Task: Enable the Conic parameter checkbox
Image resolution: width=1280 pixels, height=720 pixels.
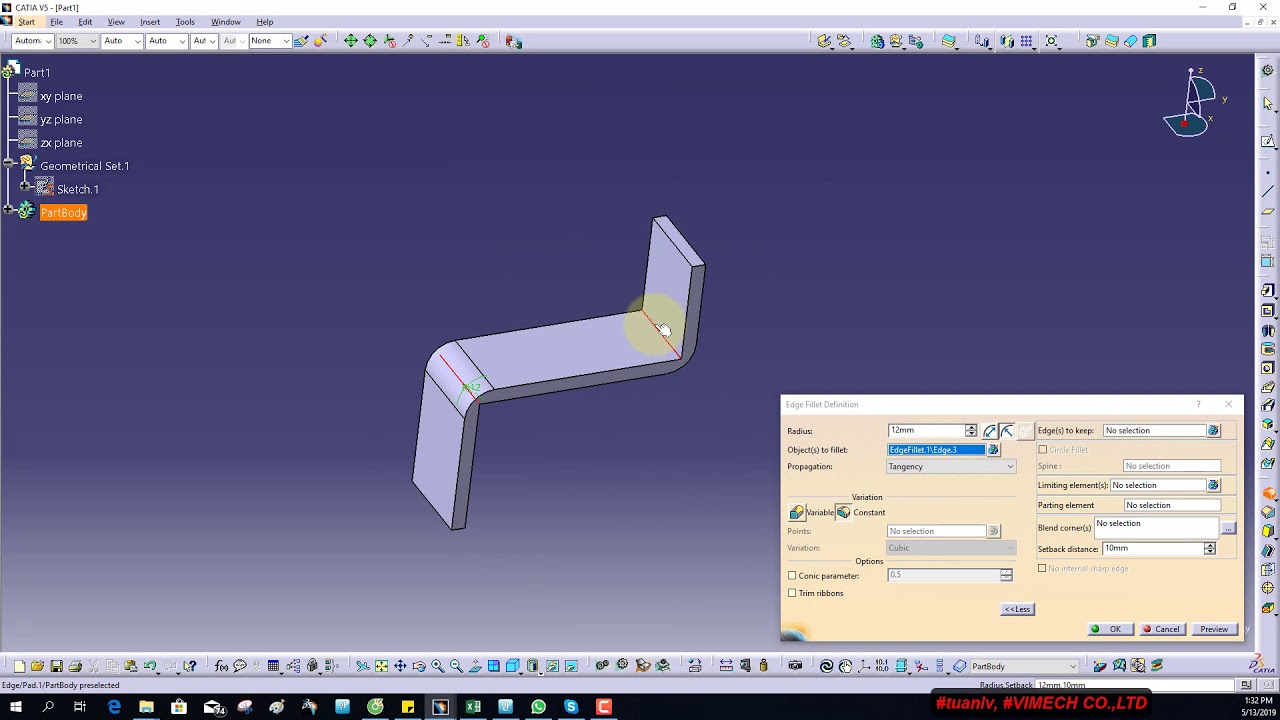Action: (792, 576)
